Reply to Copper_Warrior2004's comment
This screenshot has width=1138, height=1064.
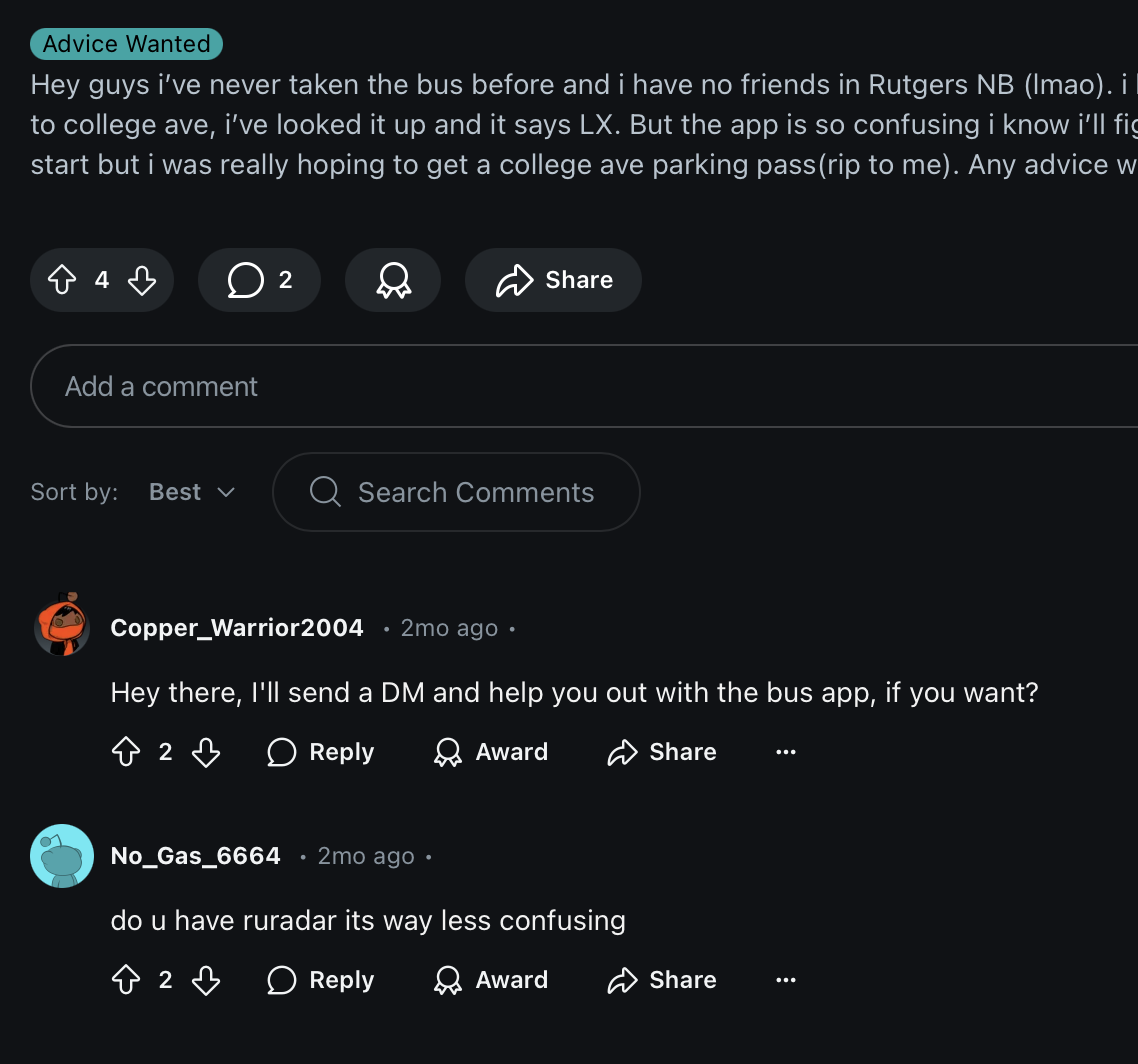tap(321, 752)
